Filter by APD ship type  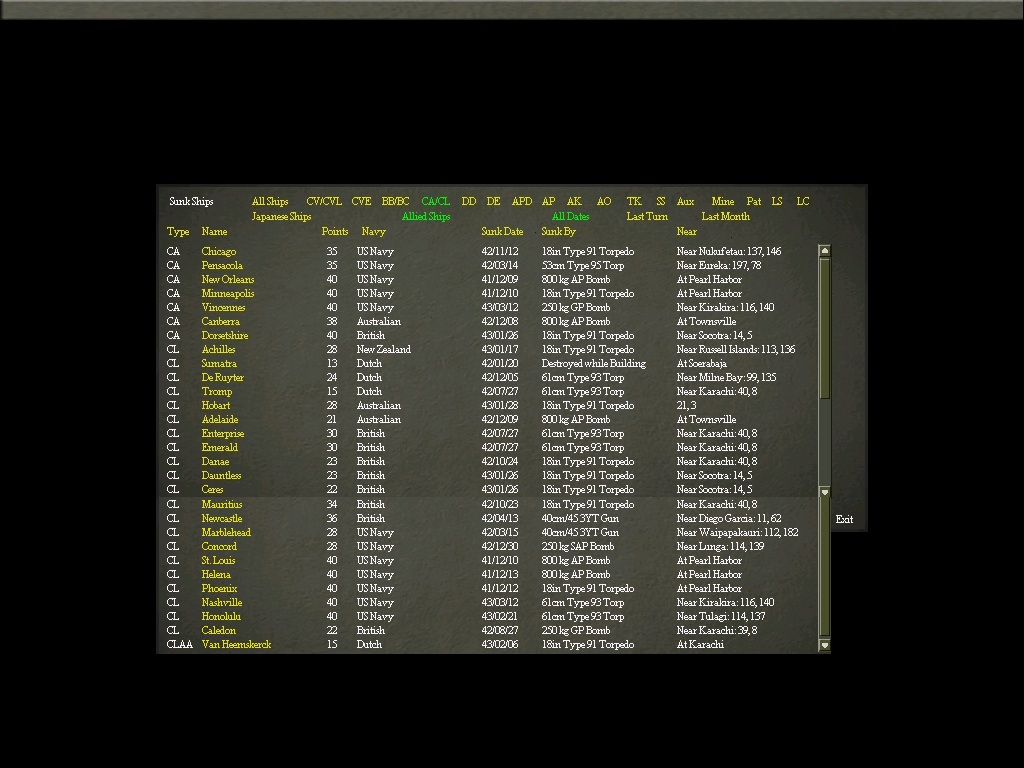coord(522,201)
